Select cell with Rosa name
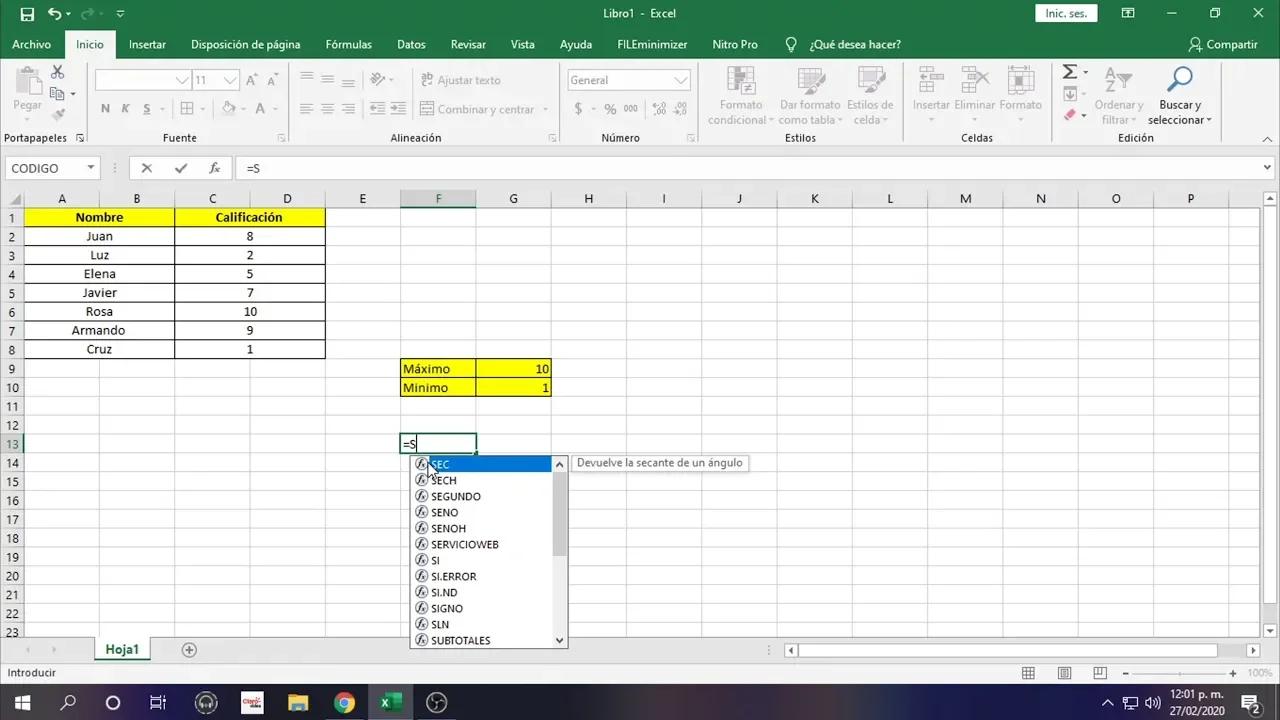 coord(99,311)
